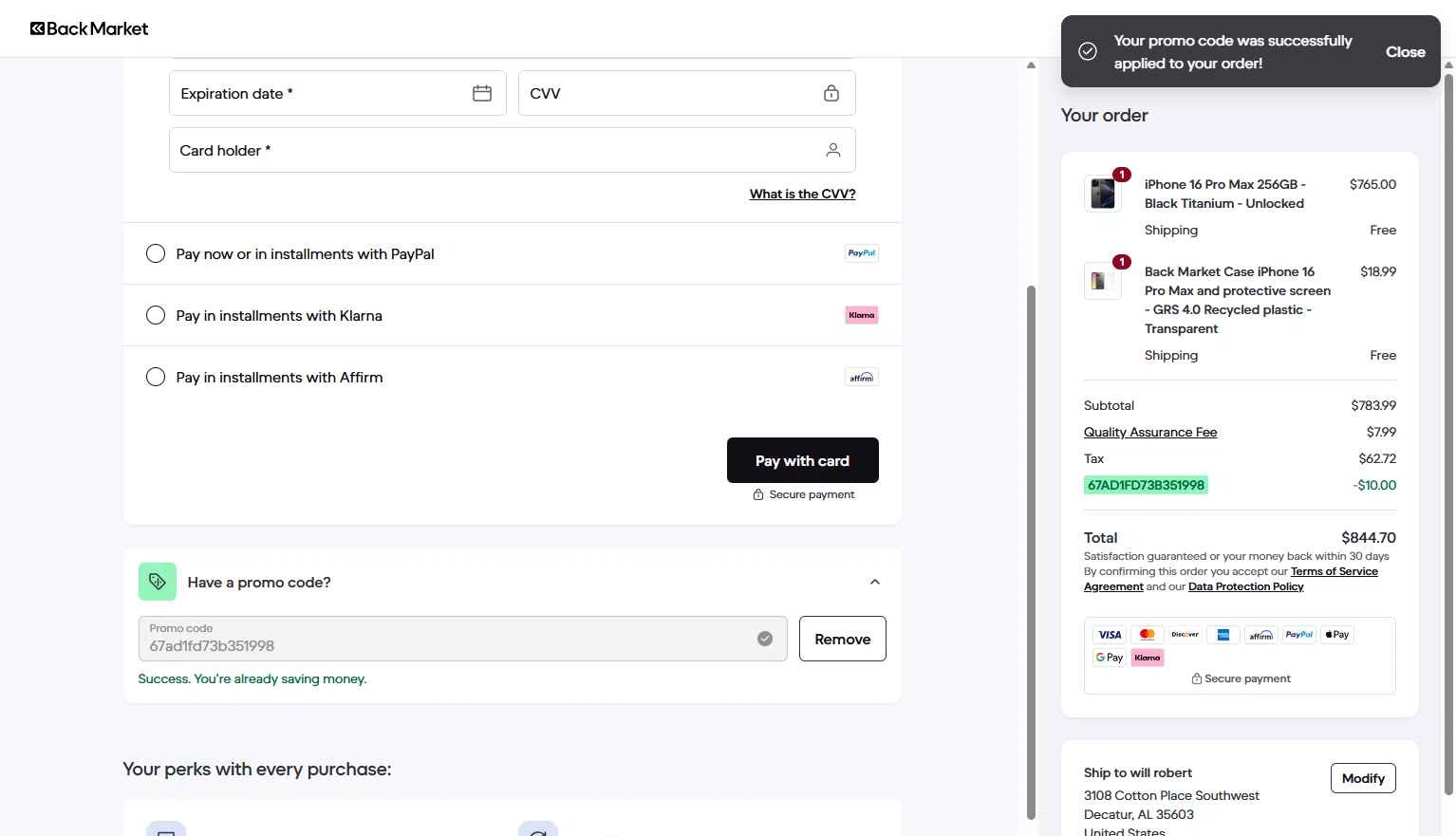Click the green promo code tag 67AD1FD73B351998
Viewport: 1456px width, 836px height.
pyautogui.click(x=1146, y=485)
